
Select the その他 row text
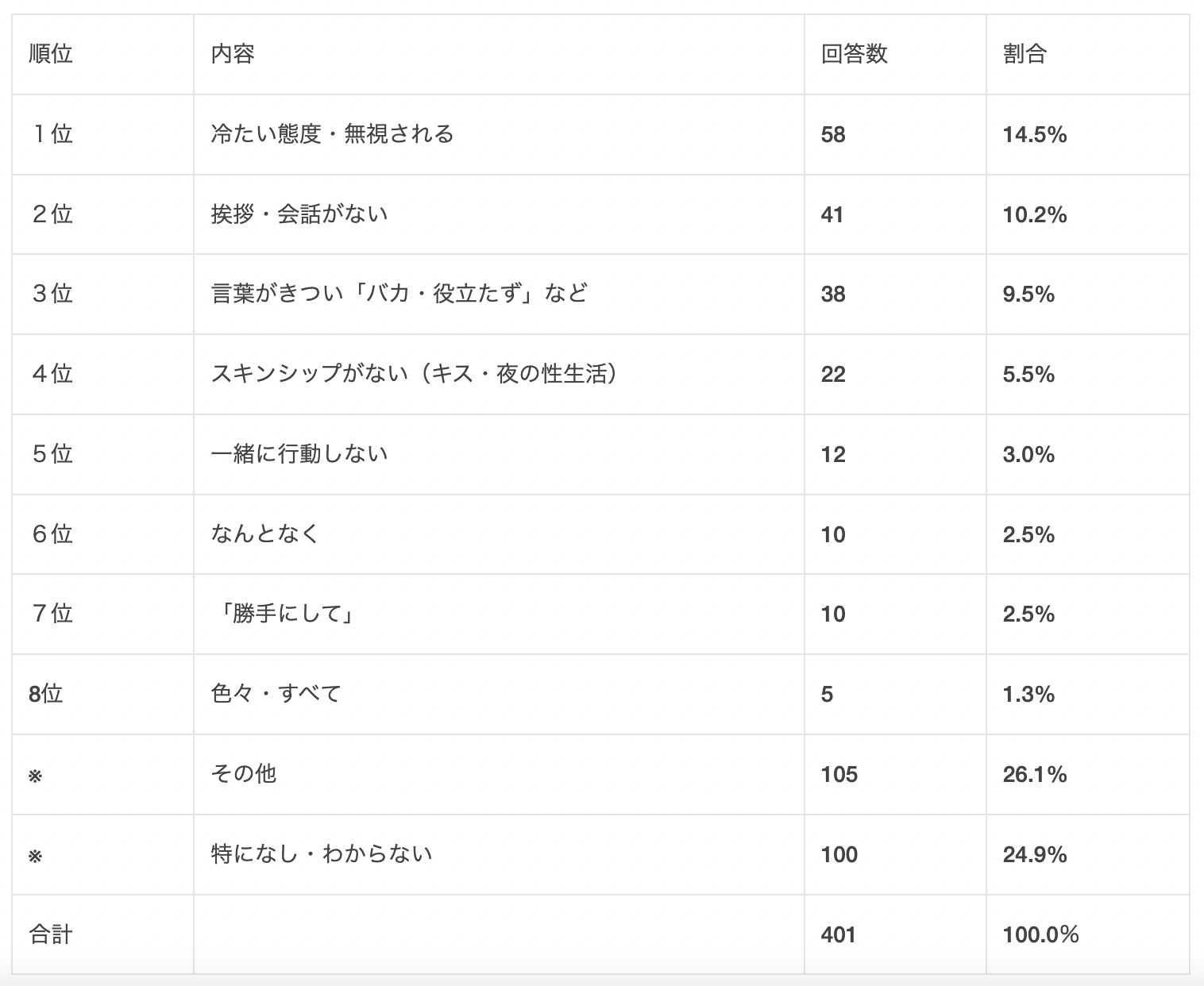click(x=244, y=774)
